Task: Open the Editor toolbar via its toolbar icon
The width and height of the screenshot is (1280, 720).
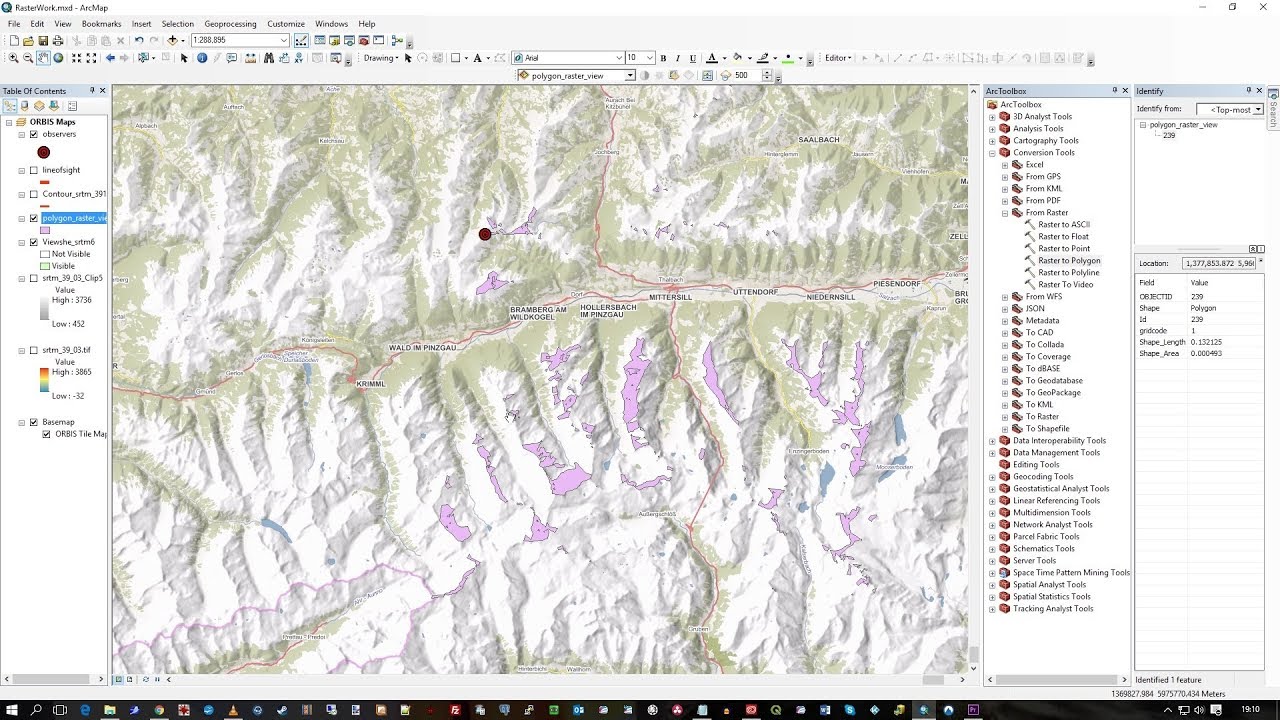Action: 301,40
